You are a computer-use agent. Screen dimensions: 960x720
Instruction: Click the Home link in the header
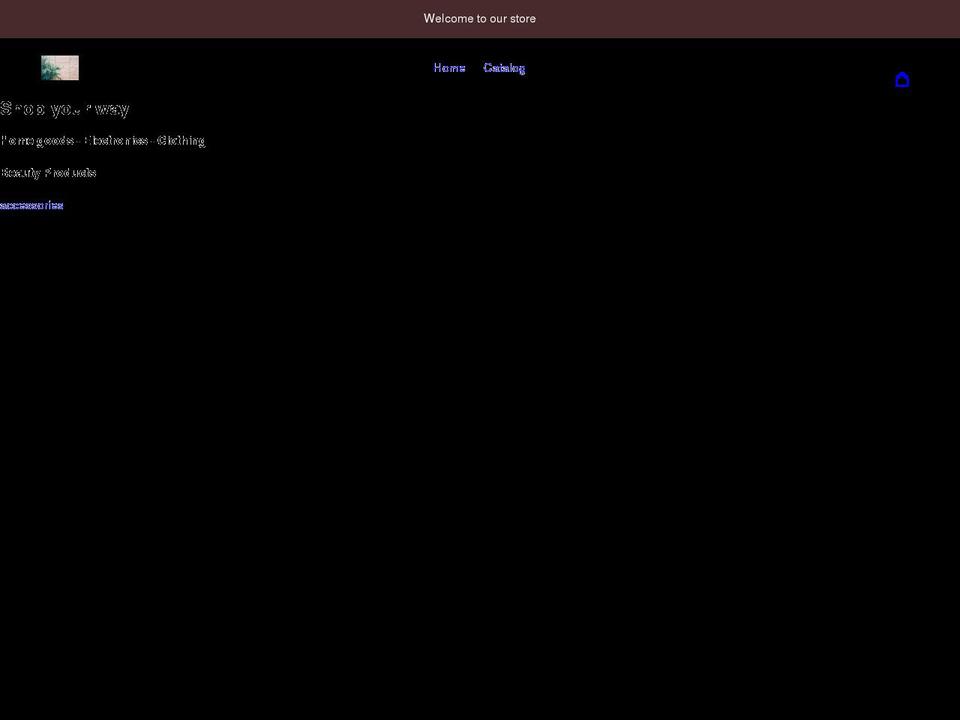(x=449, y=67)
